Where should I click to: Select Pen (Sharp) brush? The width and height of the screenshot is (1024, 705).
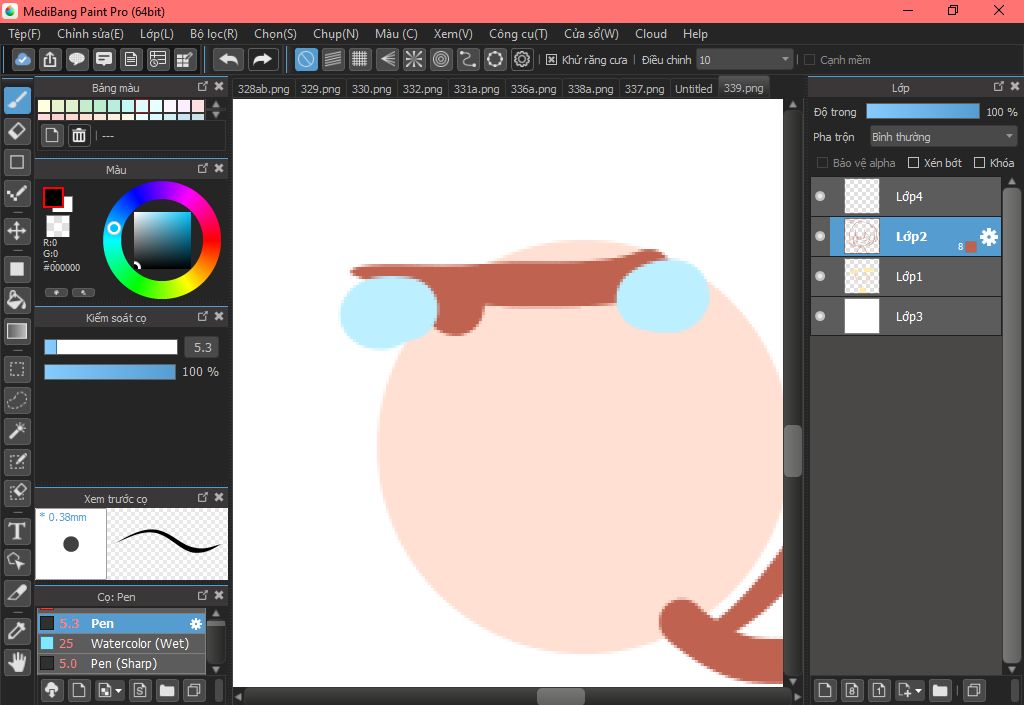[x=121, y=664]
